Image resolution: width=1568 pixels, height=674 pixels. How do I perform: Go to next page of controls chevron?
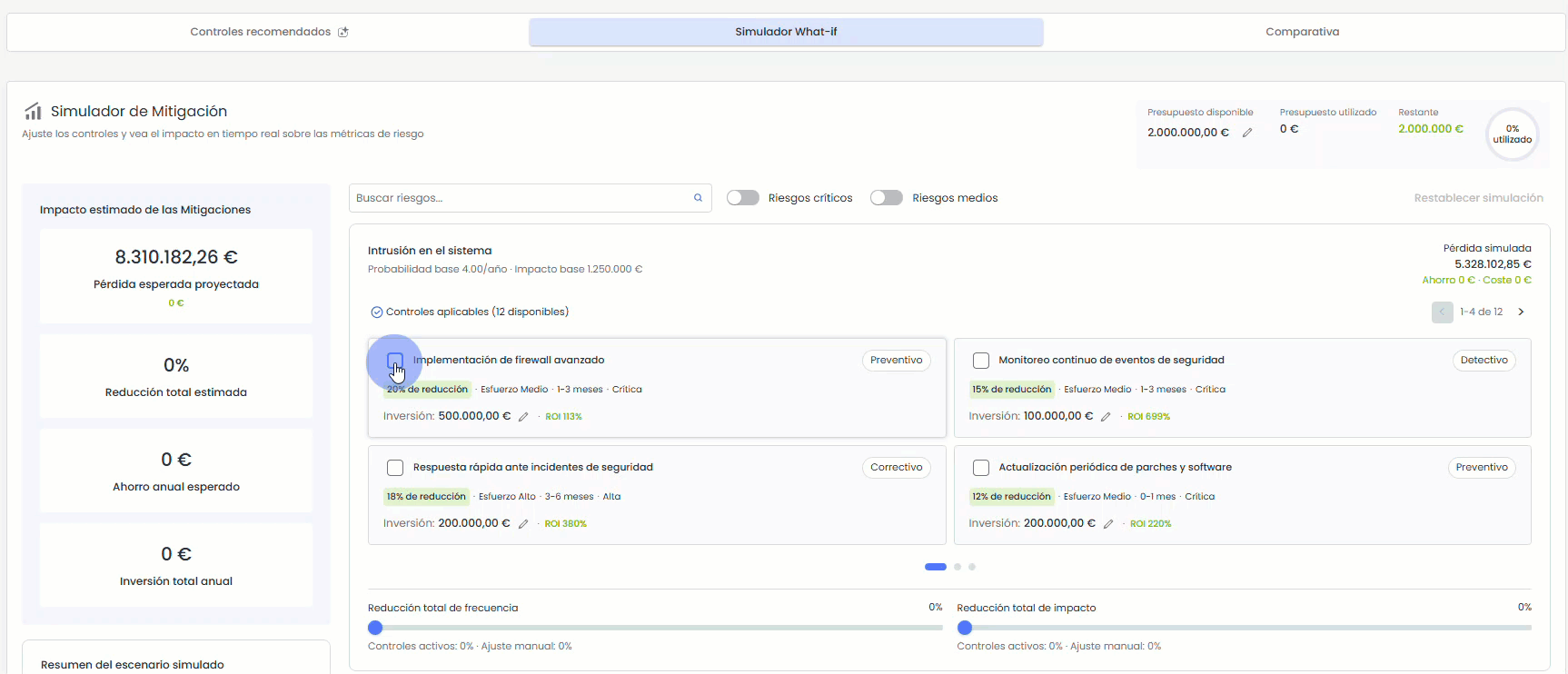pyautogui.click(x=1522, y=312)
